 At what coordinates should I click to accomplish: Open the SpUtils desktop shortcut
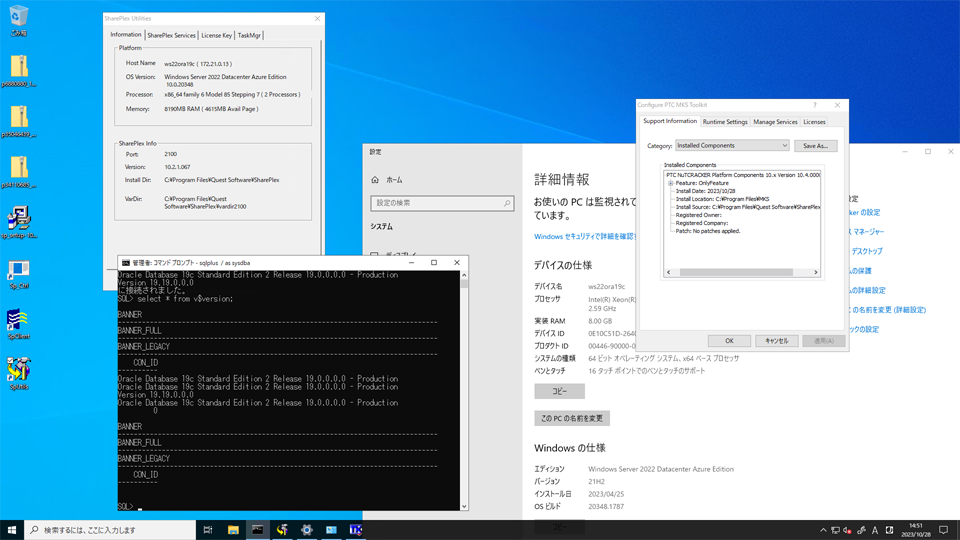click(x=19, y=374)
